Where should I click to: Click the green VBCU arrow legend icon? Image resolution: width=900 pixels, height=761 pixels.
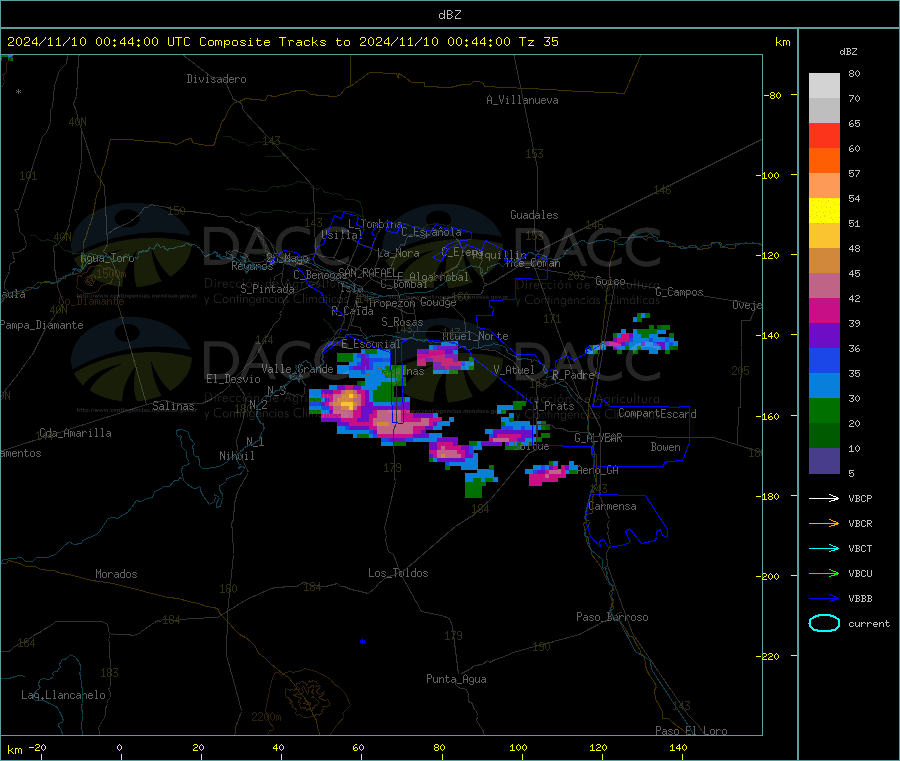(824, 573)
